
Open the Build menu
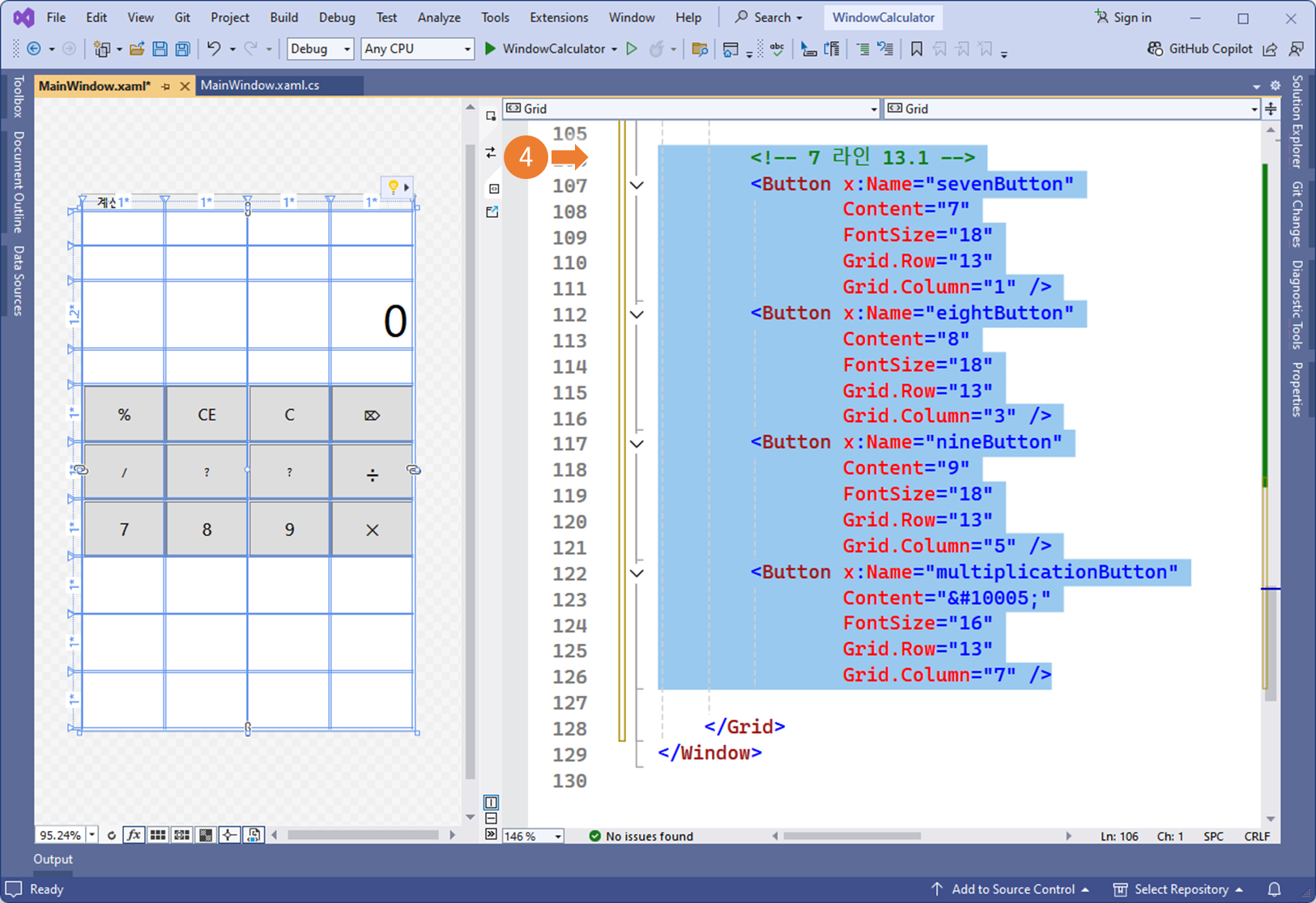(284, 17)
